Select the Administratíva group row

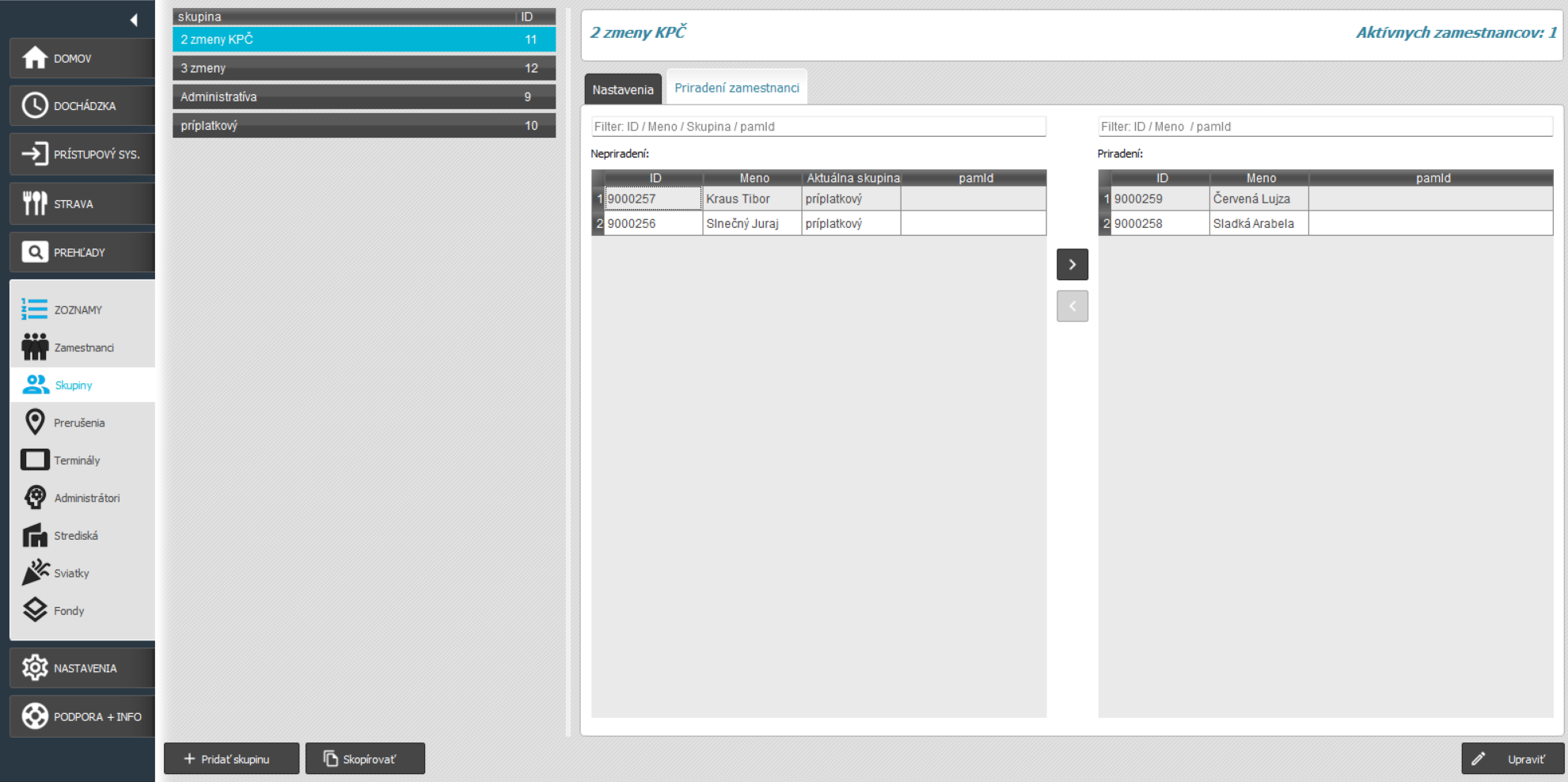363,97
